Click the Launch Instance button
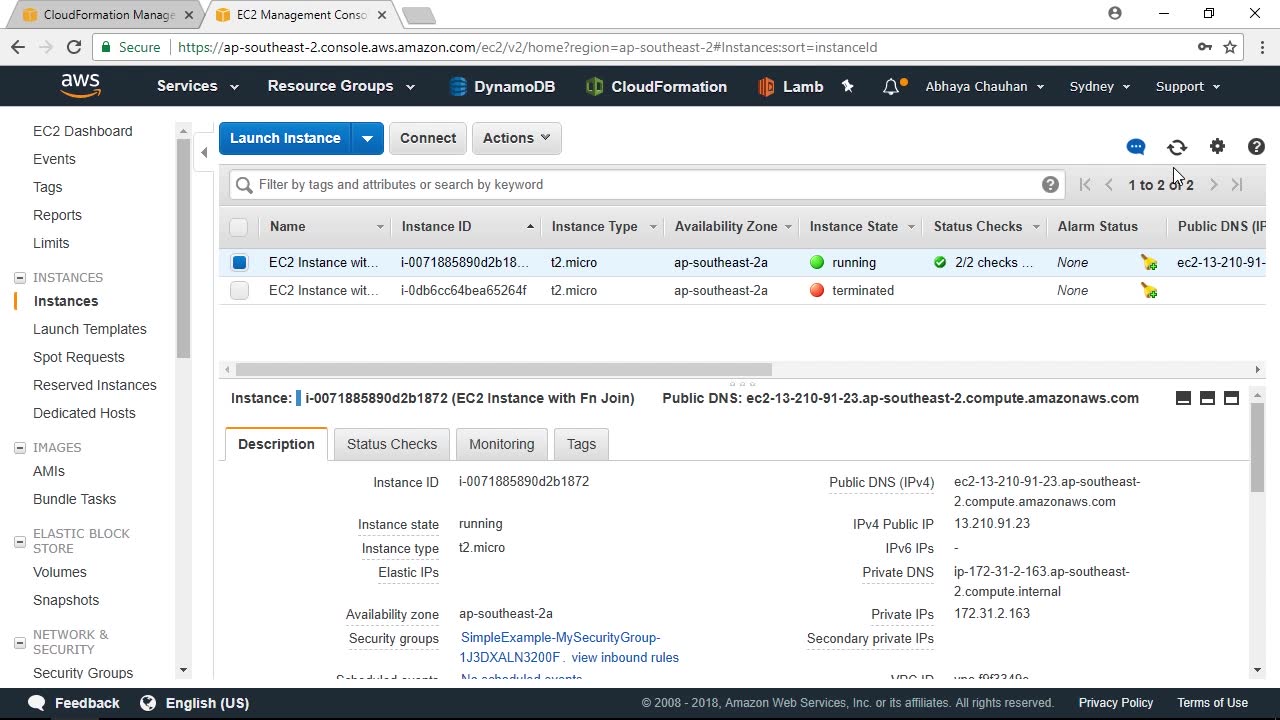This screenshot has width=1280, height=720. tap(285, 138)
